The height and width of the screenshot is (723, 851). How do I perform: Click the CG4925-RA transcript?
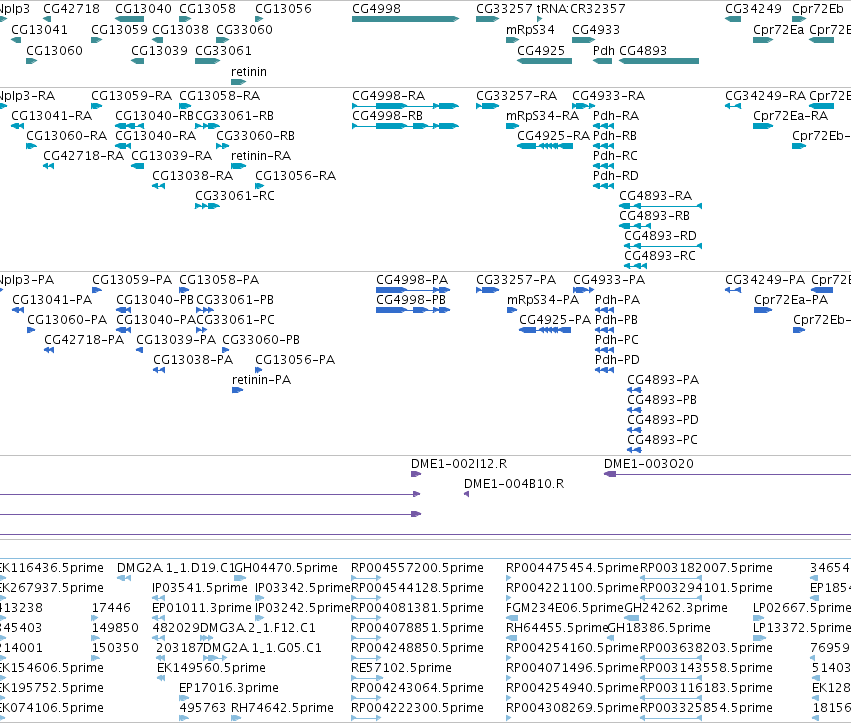[545, 146]
